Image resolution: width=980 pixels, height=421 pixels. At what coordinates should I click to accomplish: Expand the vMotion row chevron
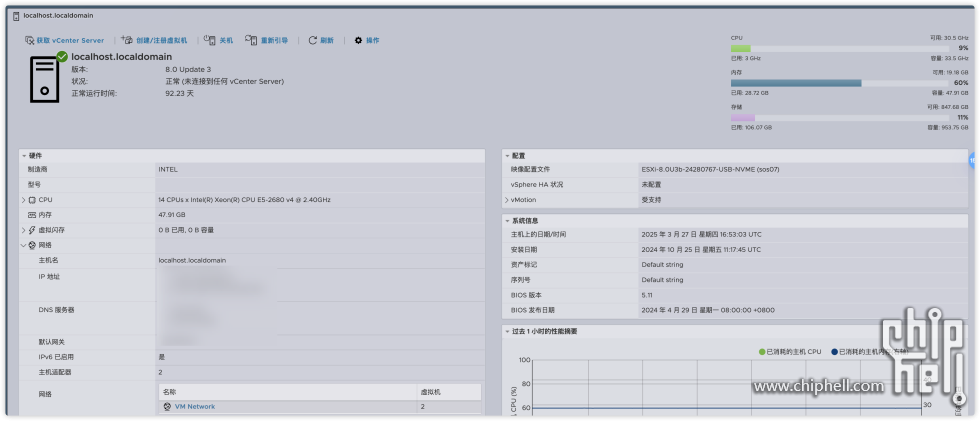(507, 200)
